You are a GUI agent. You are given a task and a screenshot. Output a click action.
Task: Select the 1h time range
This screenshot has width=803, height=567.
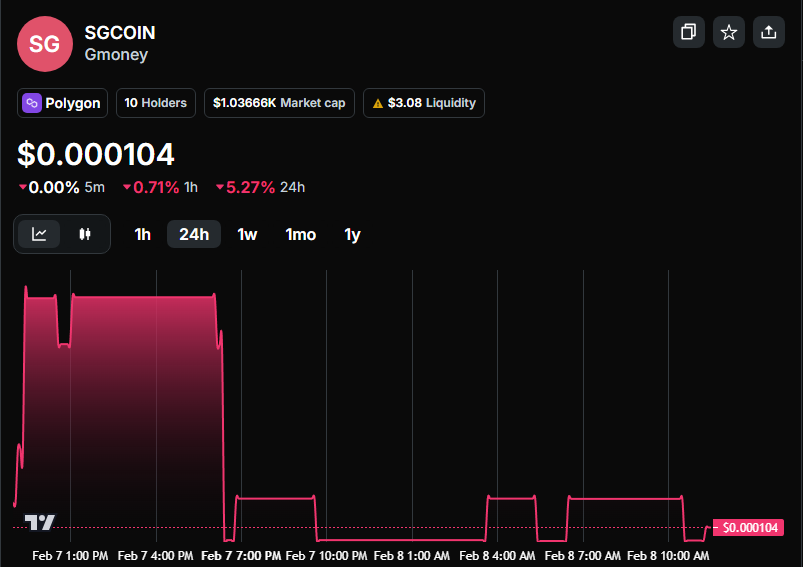pos(142,235)
